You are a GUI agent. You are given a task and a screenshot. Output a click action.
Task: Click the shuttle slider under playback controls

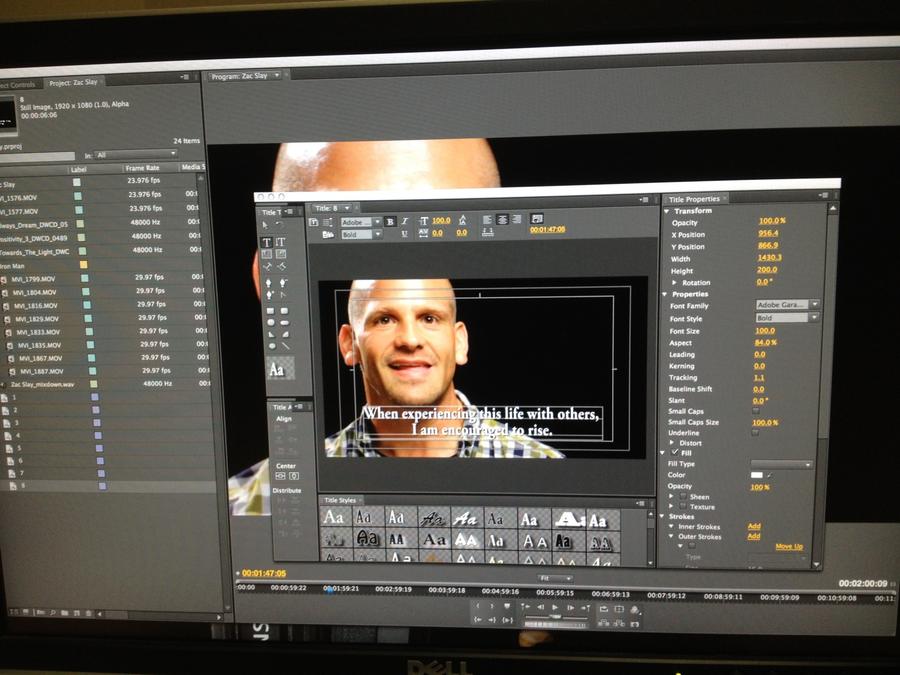tap(555, 618)
